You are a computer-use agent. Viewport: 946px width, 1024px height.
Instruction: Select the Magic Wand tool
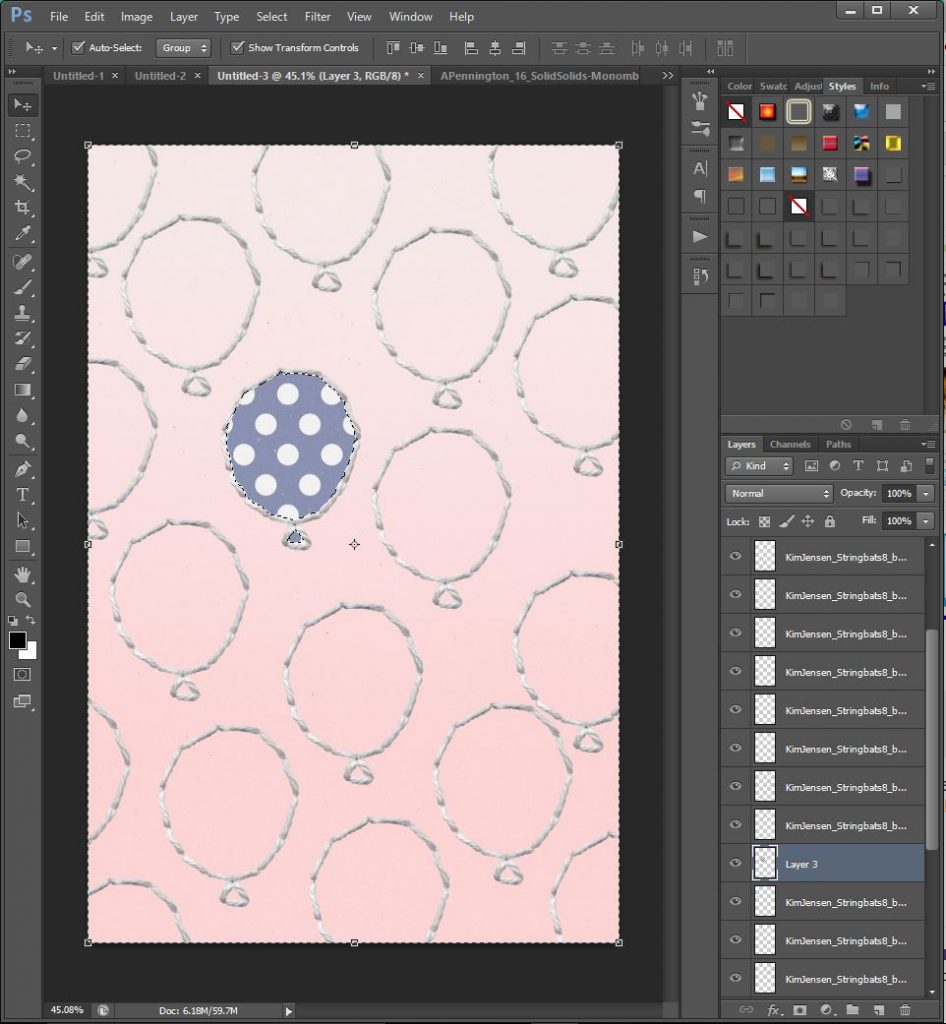pyautogui.click(x=22, y=182)
